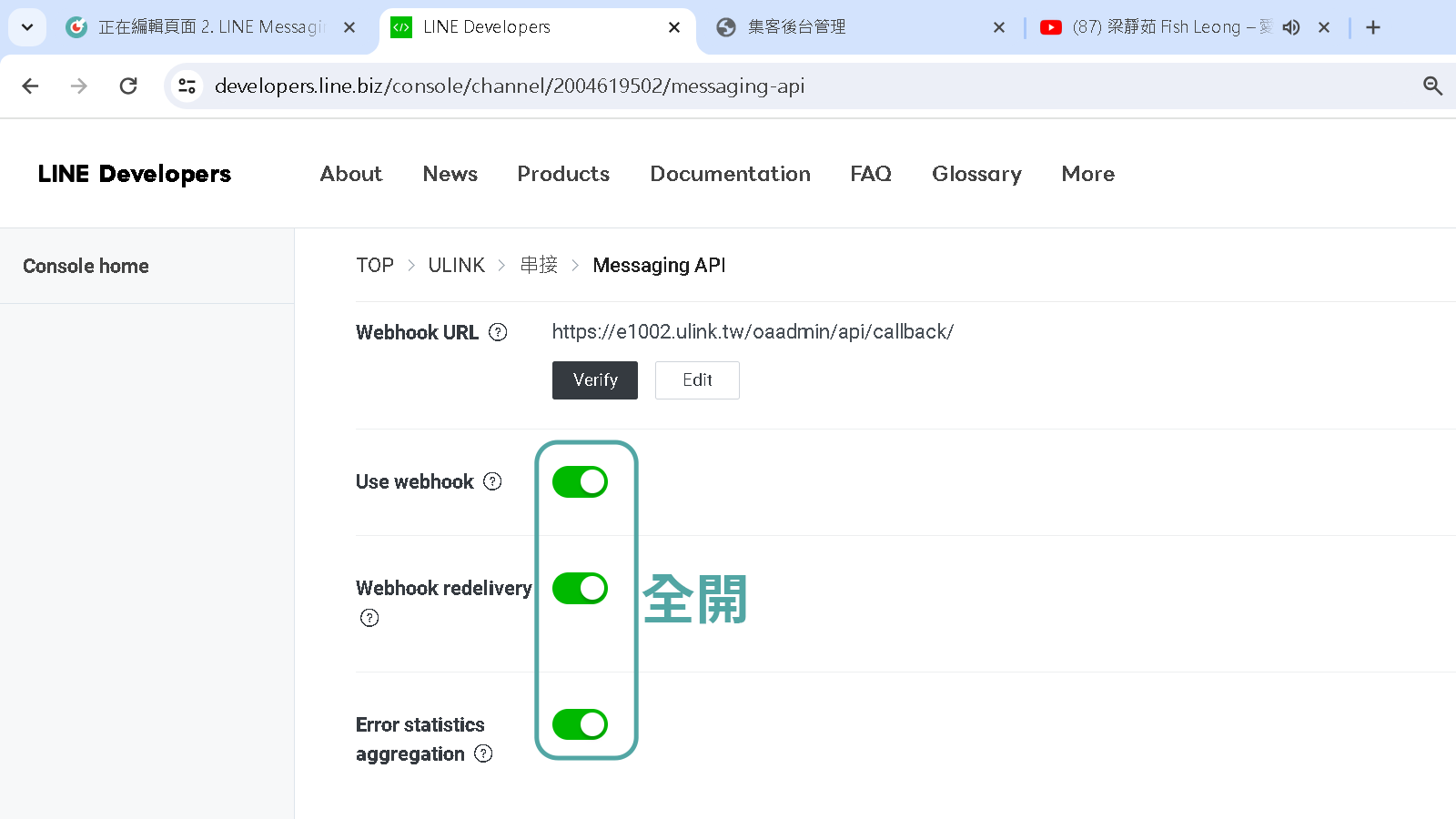Toggle the Webhook redelivery switch

click(580, 588)
